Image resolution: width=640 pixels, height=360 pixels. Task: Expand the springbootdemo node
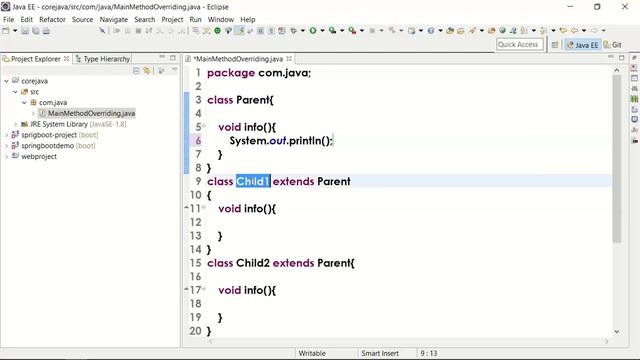6,146
